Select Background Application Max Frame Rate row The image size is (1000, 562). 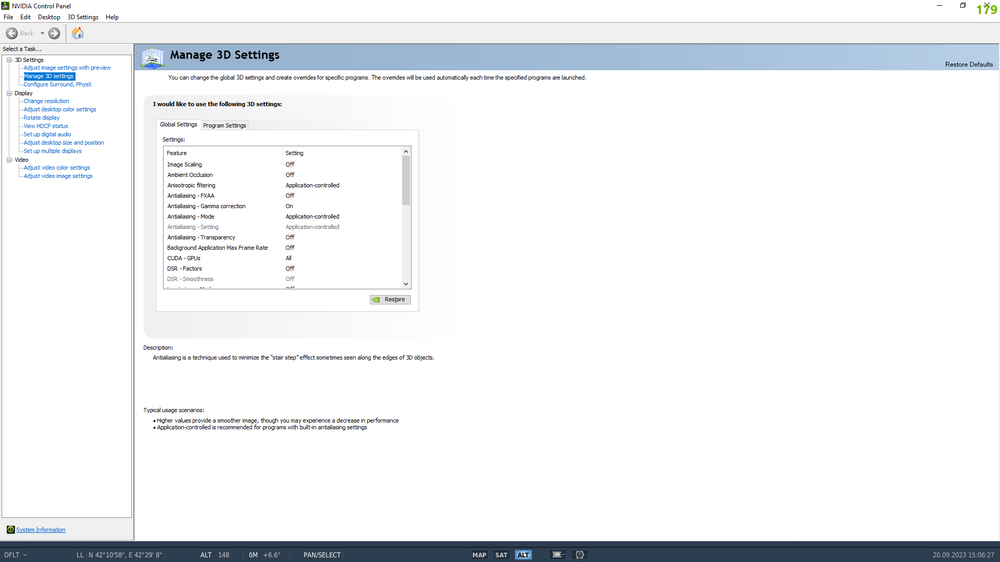point(283,248)
